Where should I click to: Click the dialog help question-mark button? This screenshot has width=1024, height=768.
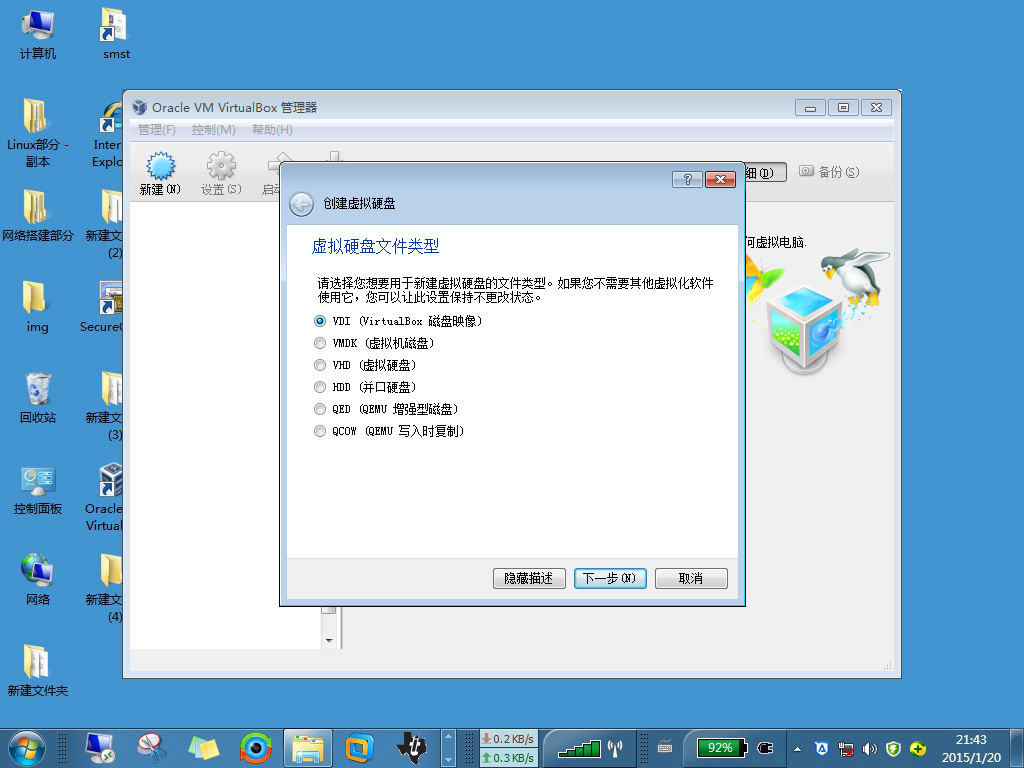pyautogui.click(x=687, y=180)
